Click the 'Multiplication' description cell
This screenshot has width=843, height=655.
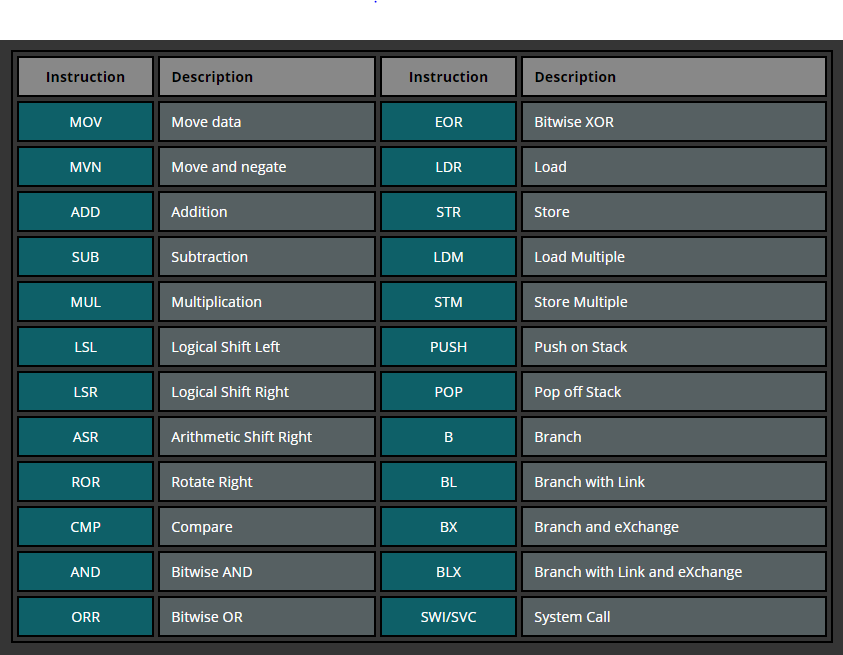(x=267, y=302)
